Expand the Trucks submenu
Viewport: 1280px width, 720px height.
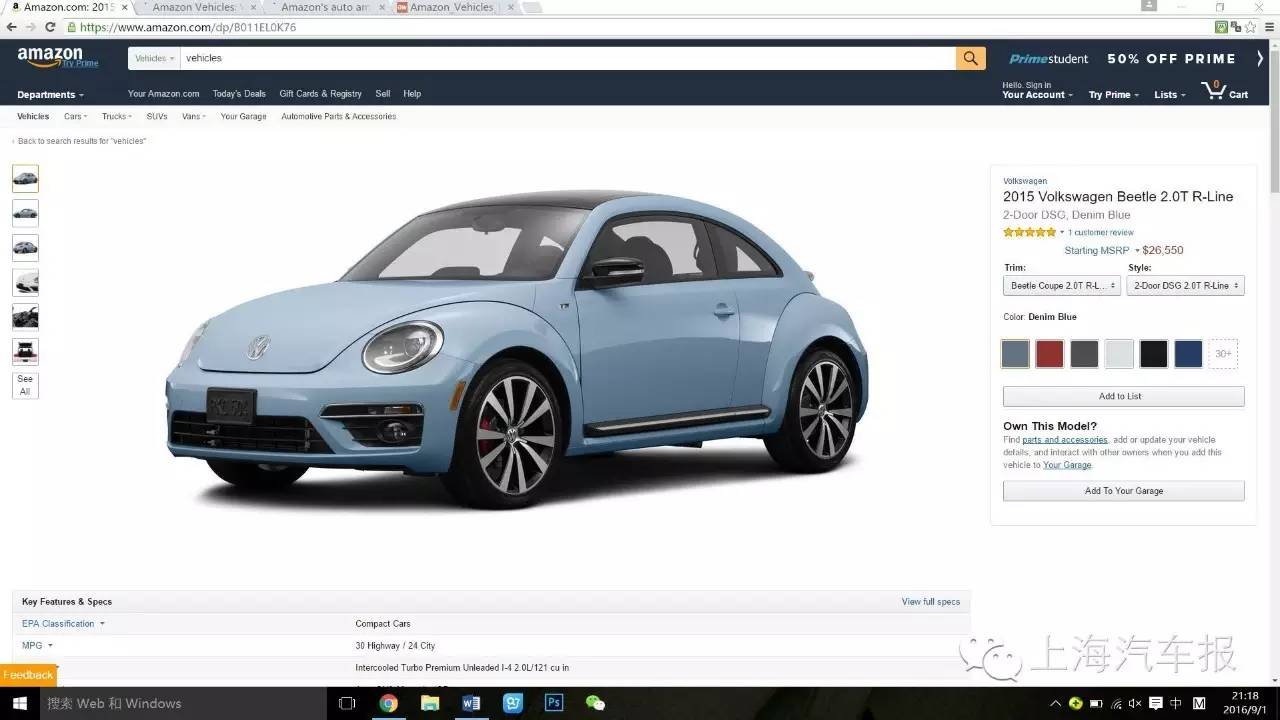(116, 117)
